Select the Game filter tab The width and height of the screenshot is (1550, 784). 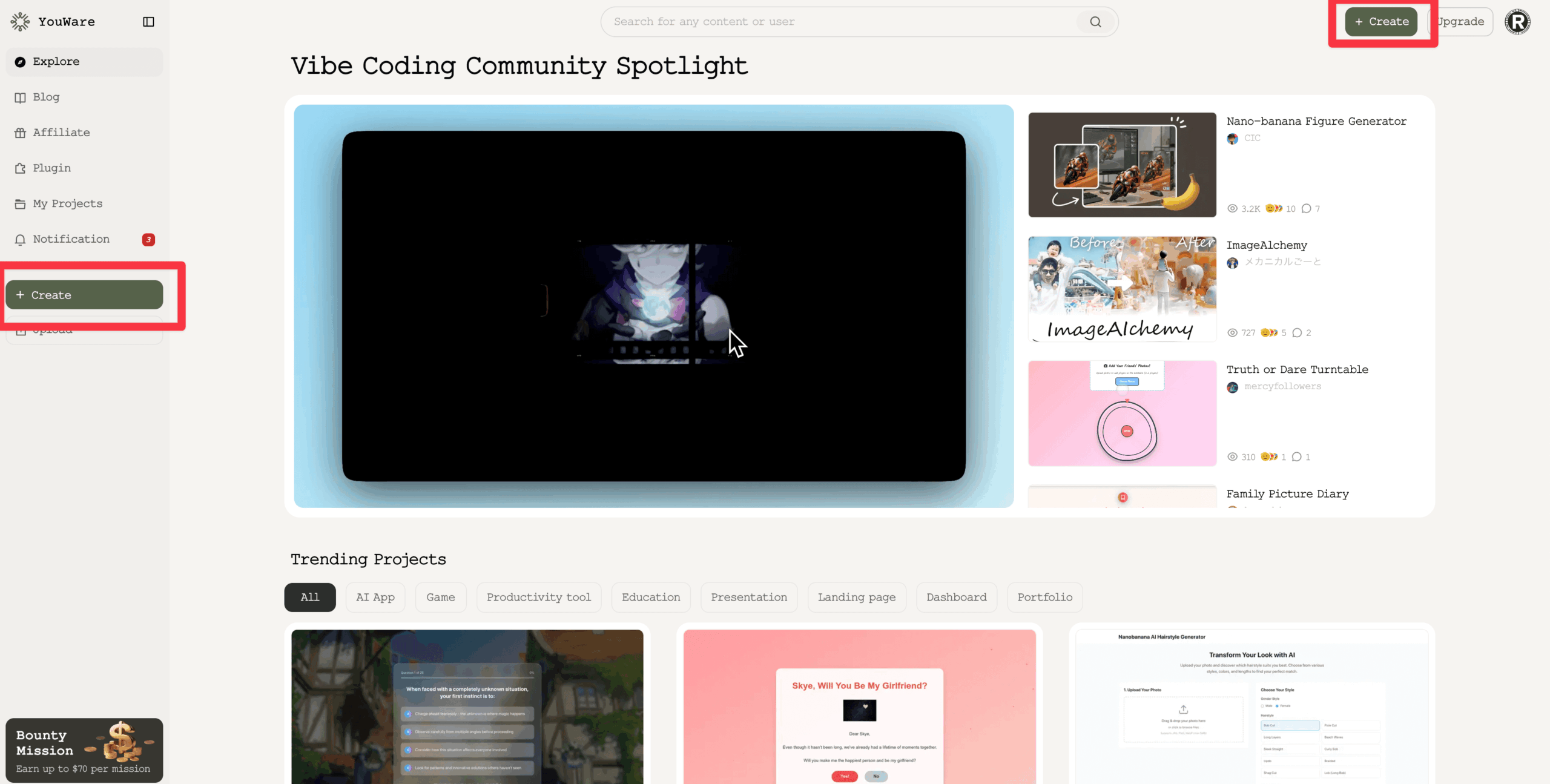(440, 598)
